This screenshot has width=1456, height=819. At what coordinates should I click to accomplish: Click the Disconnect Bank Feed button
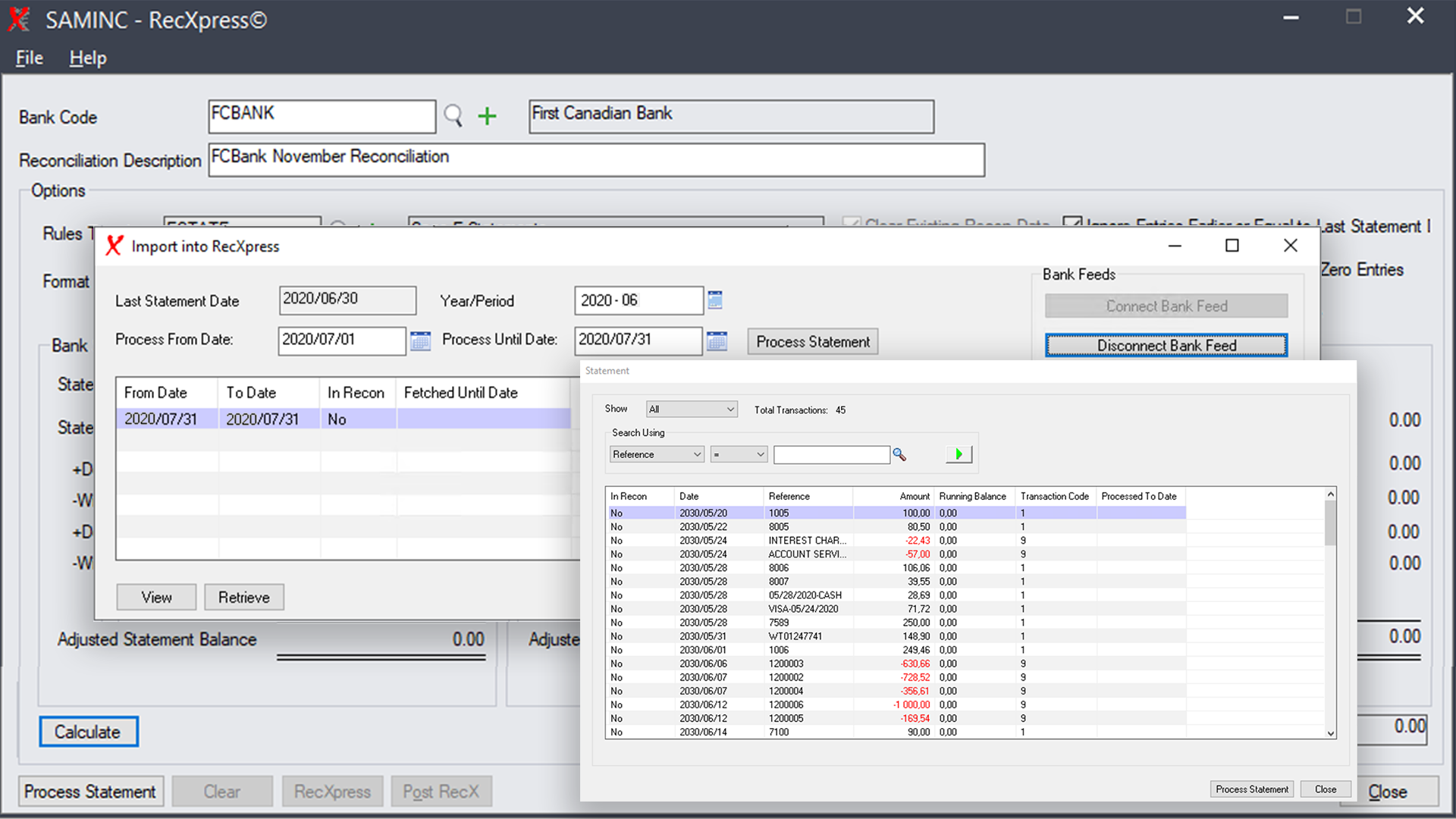pyautogui.click(x=1166, y=345)
